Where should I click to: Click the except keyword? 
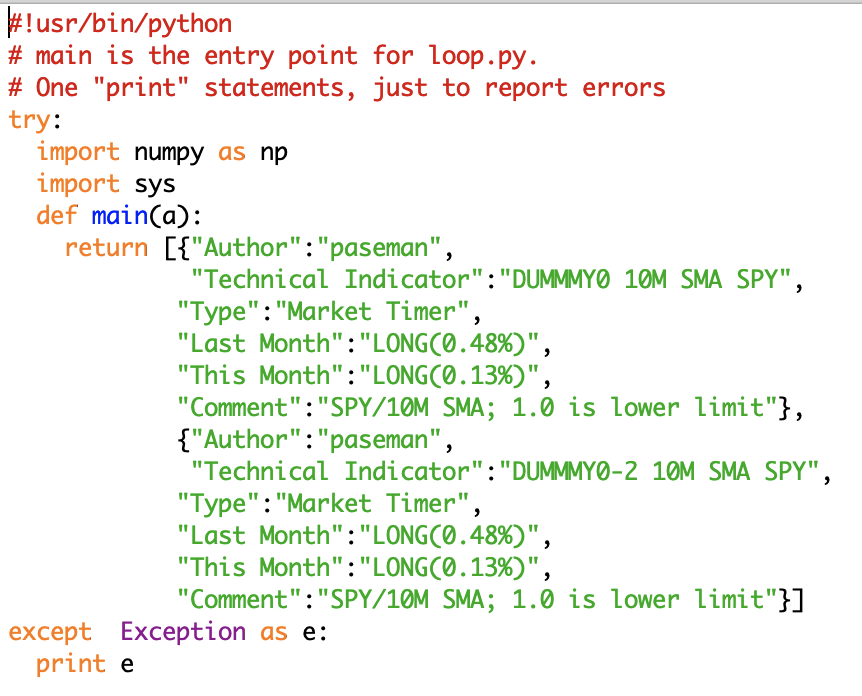click(50, 632)
